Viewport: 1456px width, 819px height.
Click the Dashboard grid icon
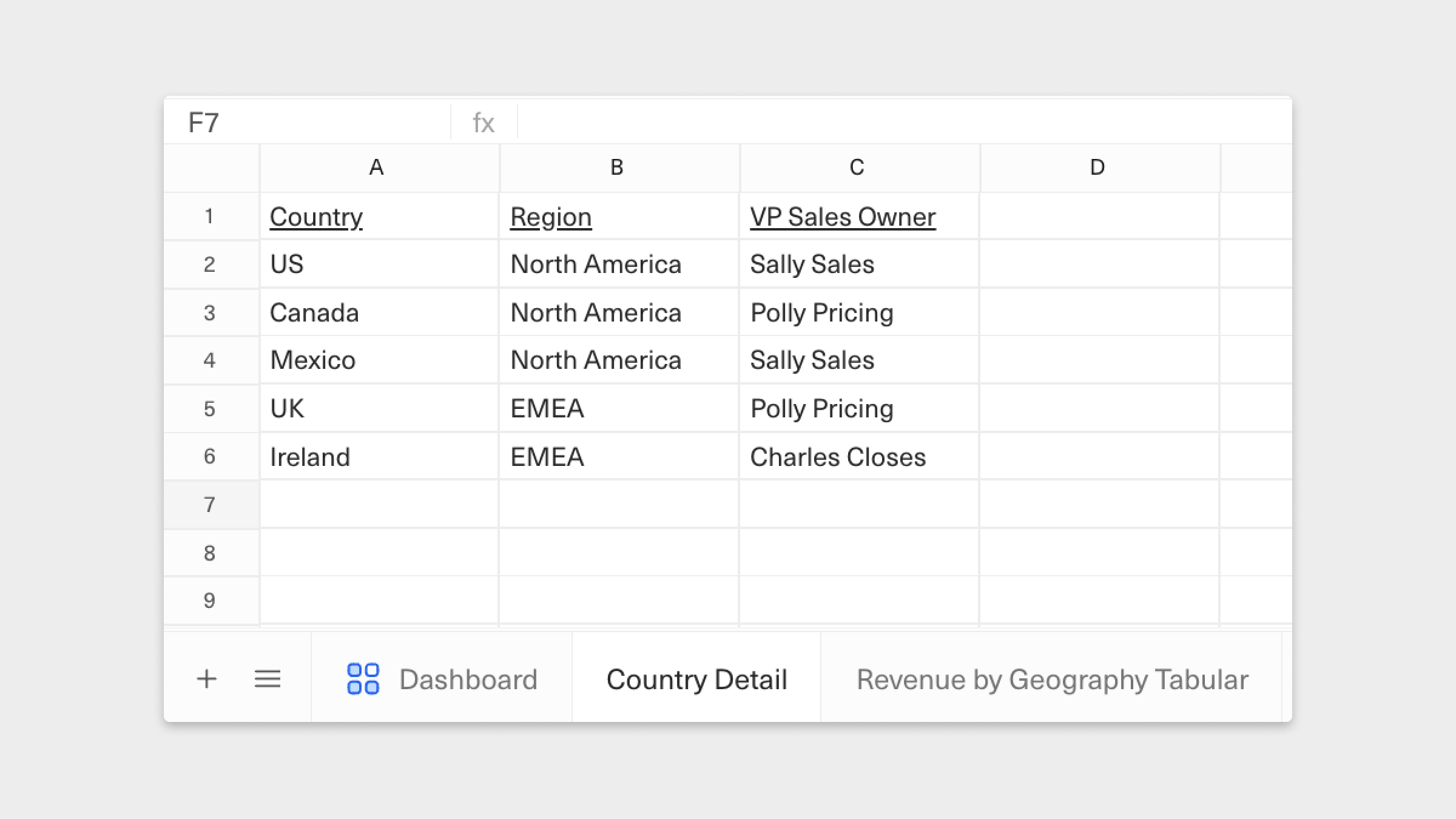[363, 679]
